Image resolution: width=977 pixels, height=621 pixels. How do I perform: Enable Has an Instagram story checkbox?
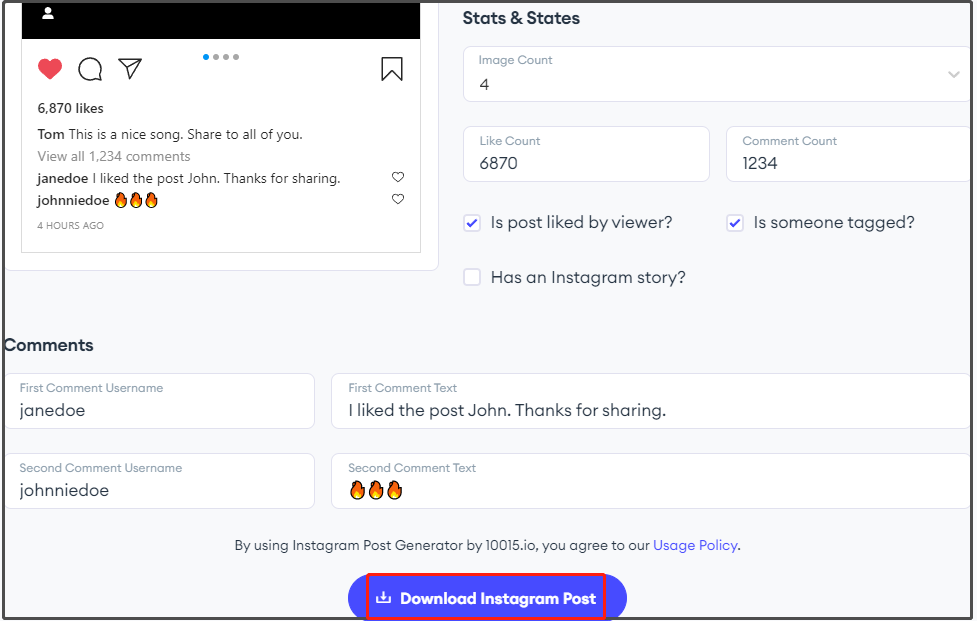[x=472, y=277]
